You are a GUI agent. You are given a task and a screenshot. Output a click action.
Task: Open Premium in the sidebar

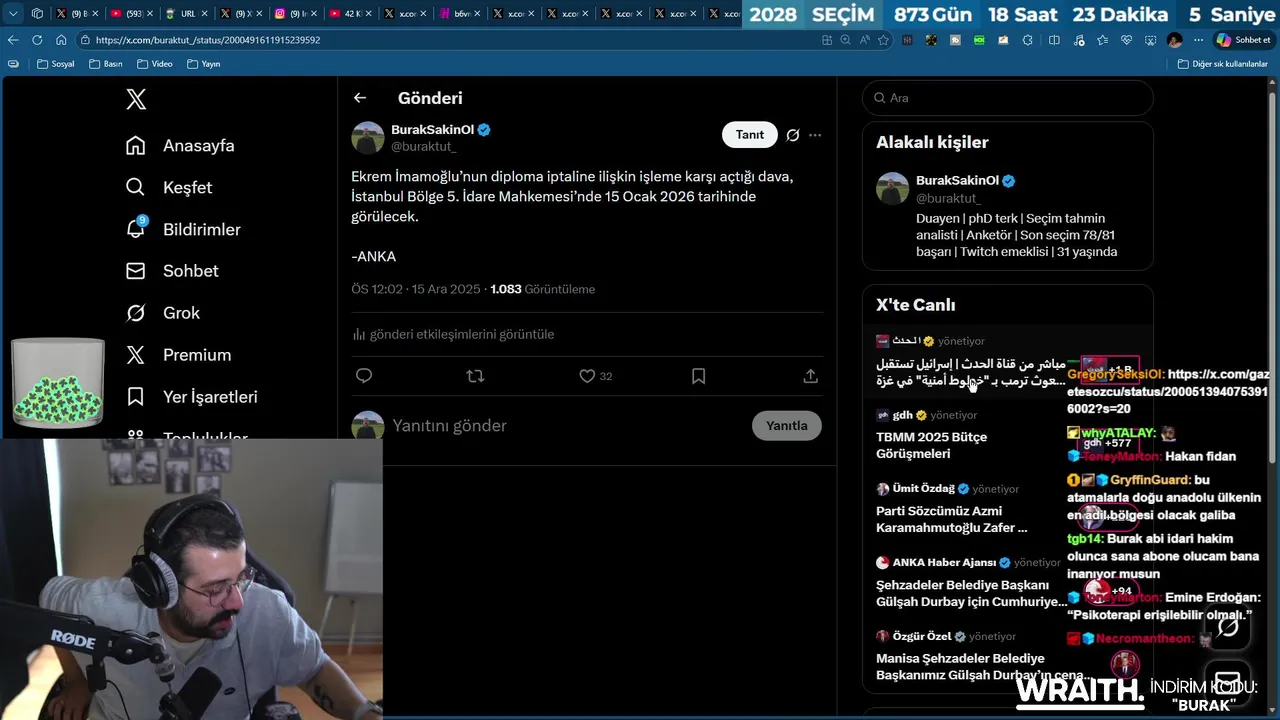tap(178, 355)
